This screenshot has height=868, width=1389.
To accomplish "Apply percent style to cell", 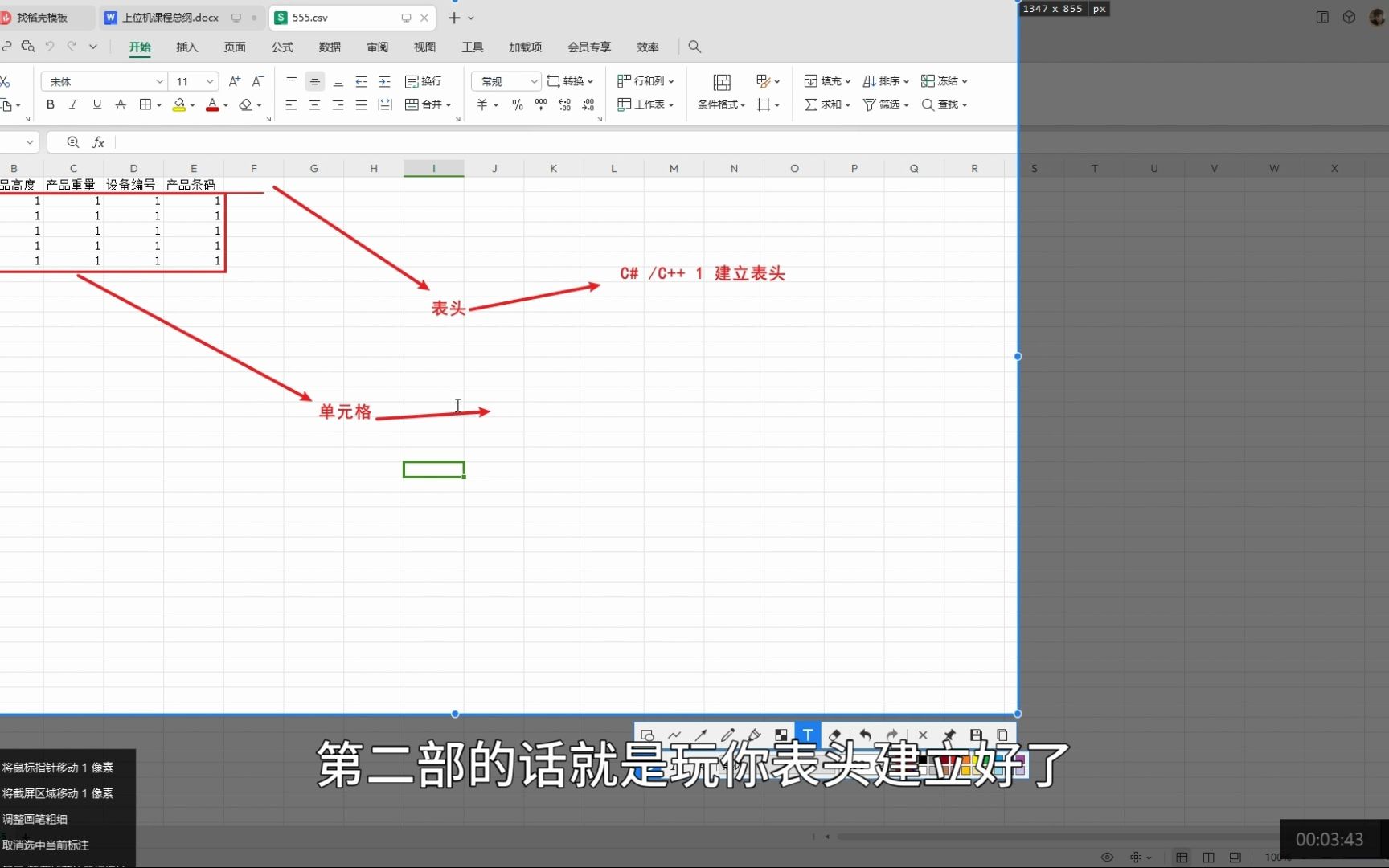I will click(x=517, y=104).
